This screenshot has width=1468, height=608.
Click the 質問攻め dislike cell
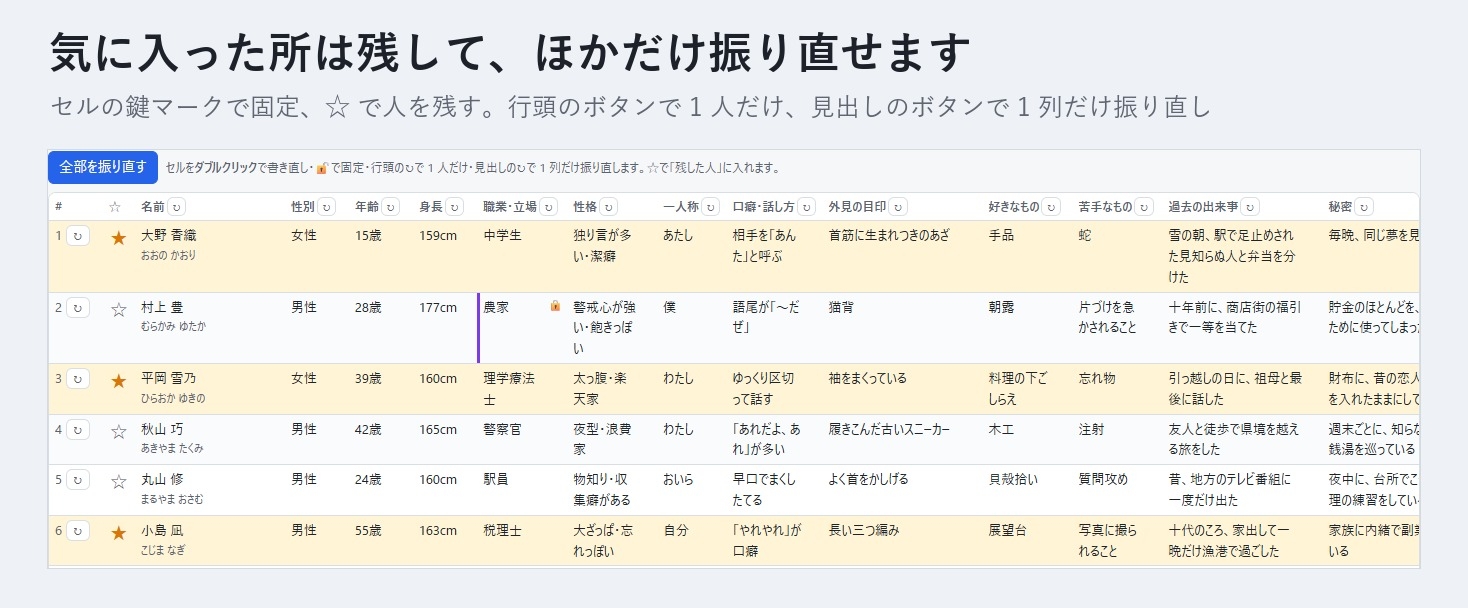(1118, 490)
